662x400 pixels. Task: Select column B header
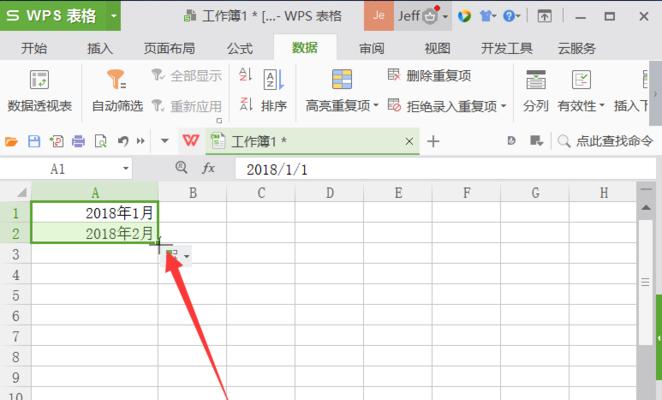point(193,193)
